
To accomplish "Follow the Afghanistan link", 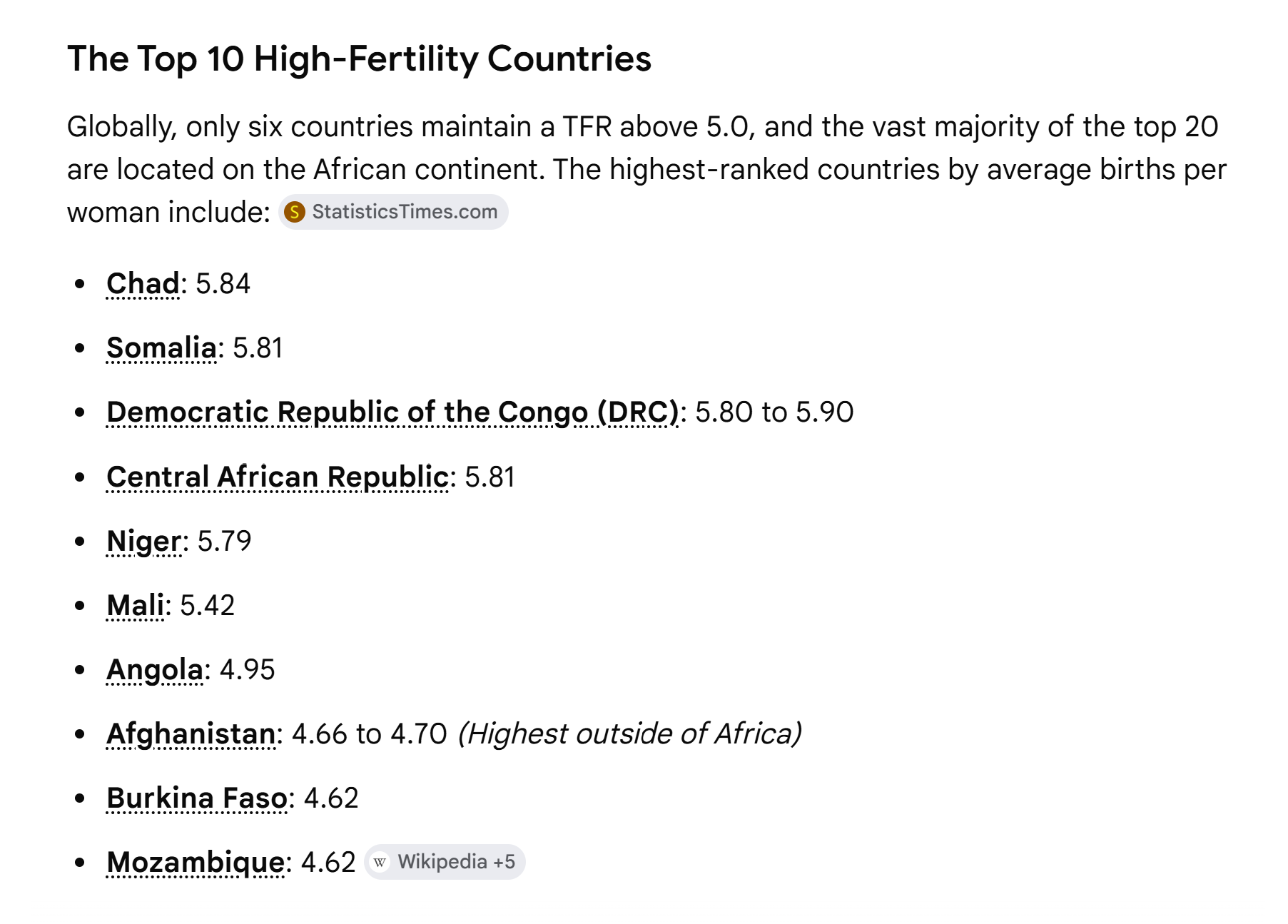I will 191,734.
